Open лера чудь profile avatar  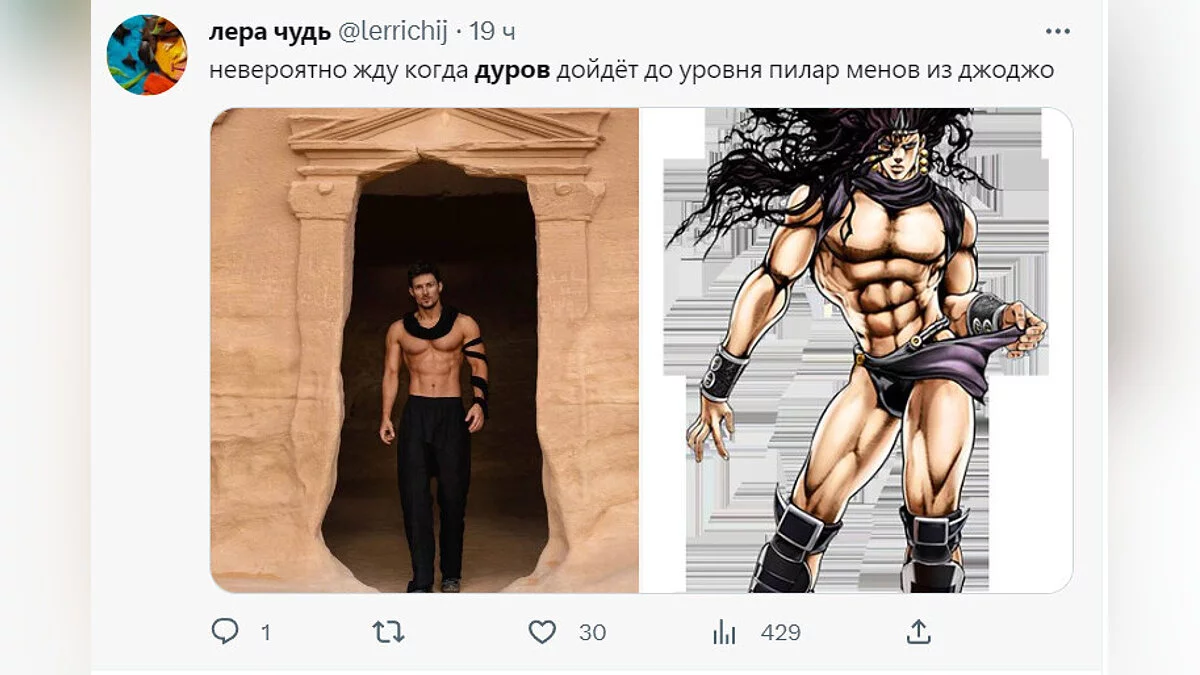coord(147,55)
